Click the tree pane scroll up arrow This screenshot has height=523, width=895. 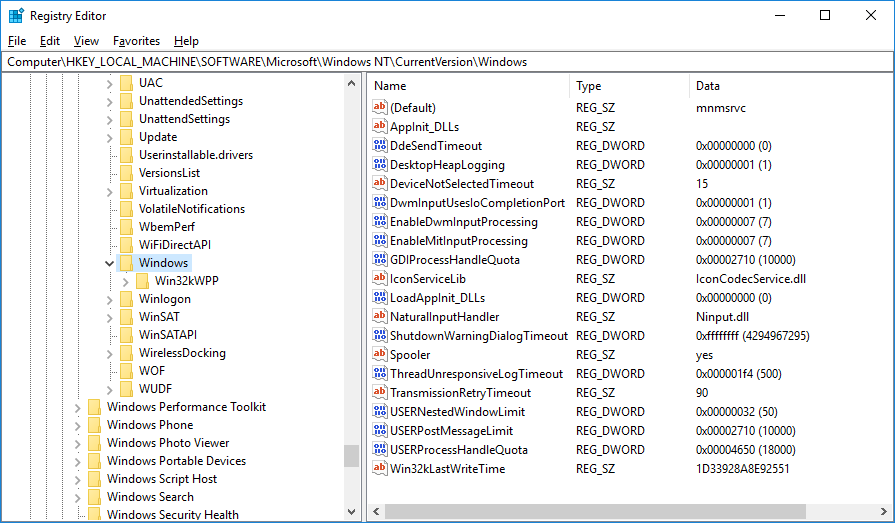[352, 83]
